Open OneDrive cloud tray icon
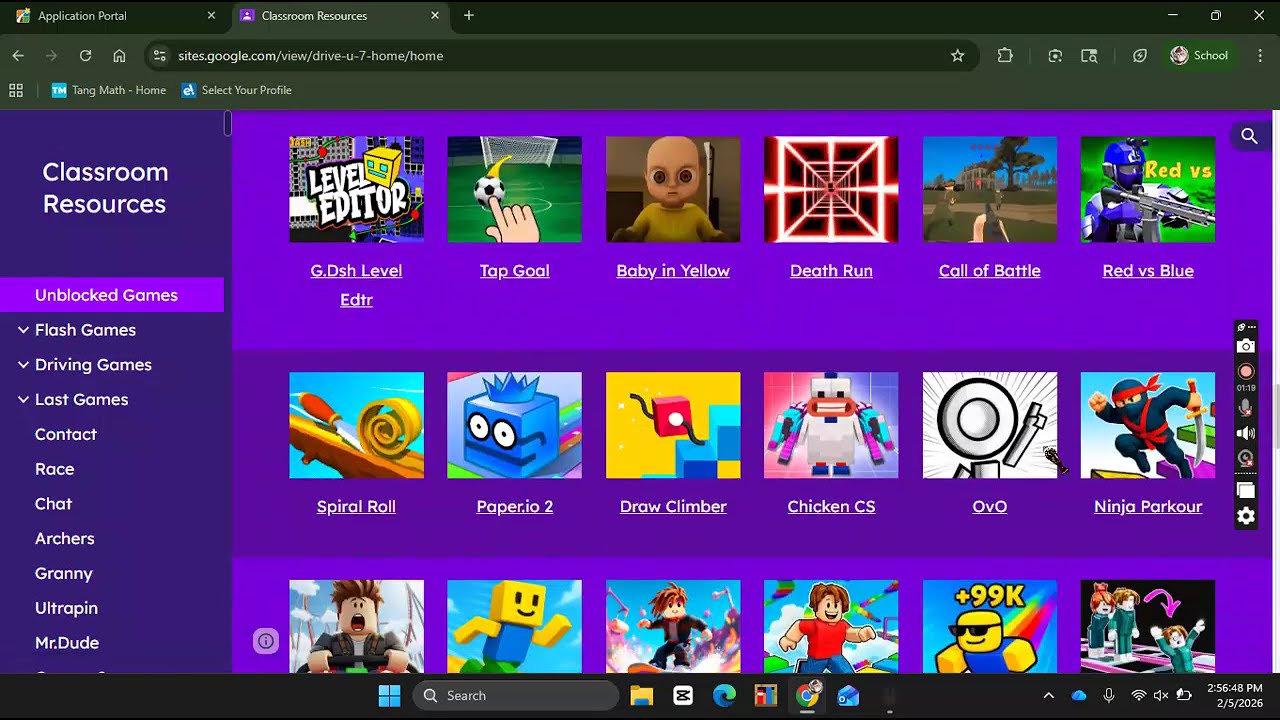 1078,696
